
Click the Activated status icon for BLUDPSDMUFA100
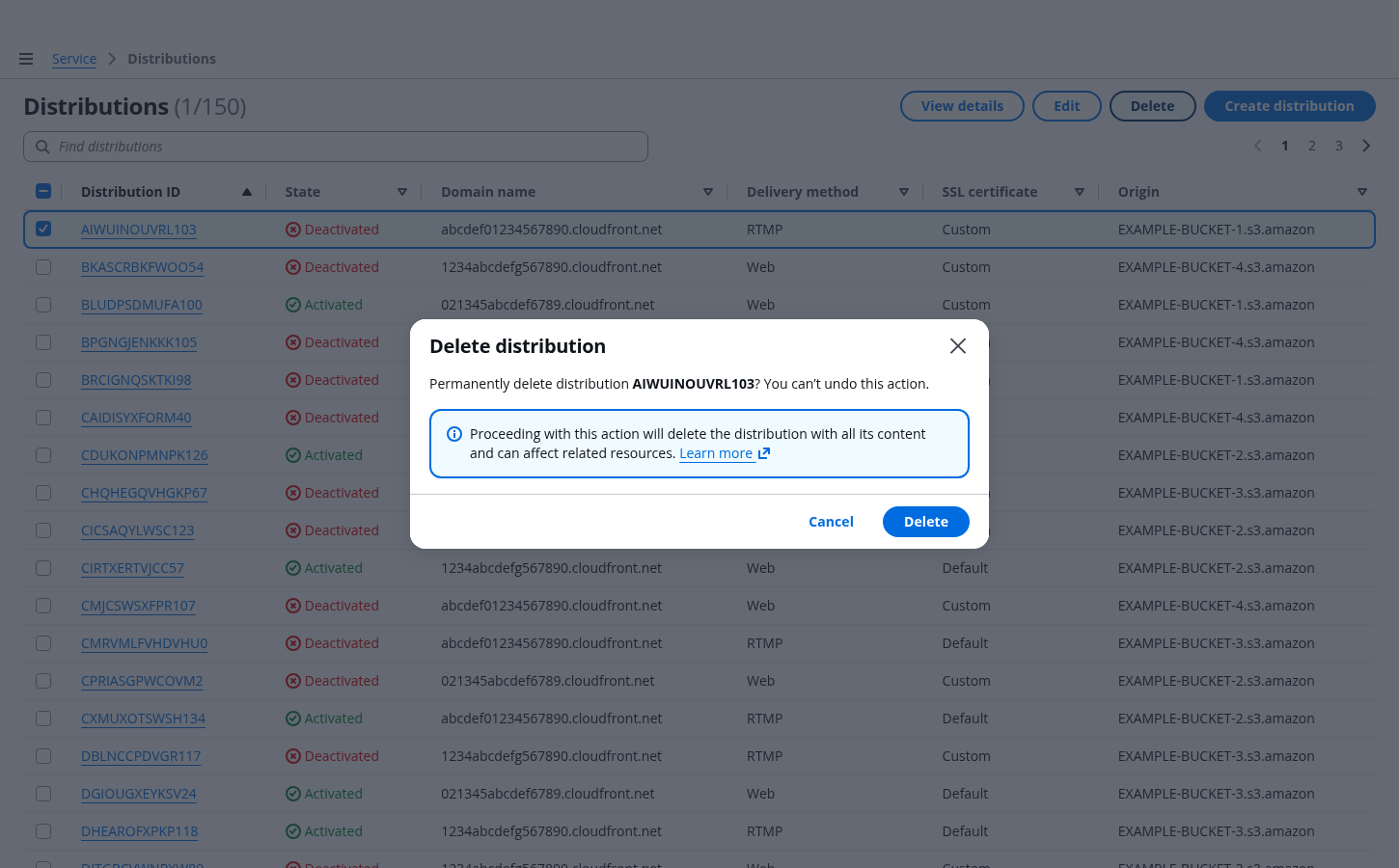click(x=293, y=305)
